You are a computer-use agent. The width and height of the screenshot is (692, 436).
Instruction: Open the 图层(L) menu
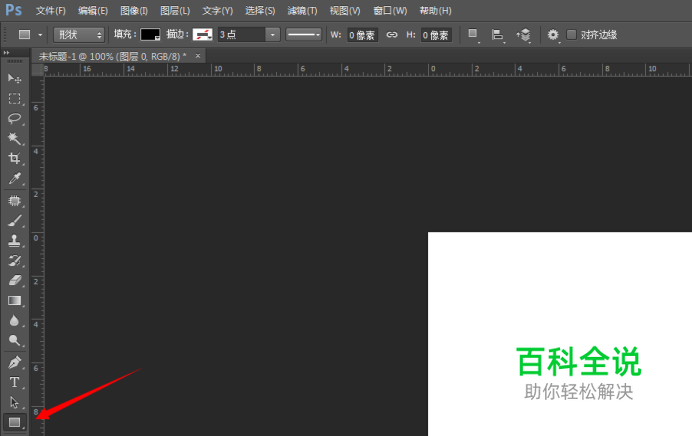[x=175, y=10]
